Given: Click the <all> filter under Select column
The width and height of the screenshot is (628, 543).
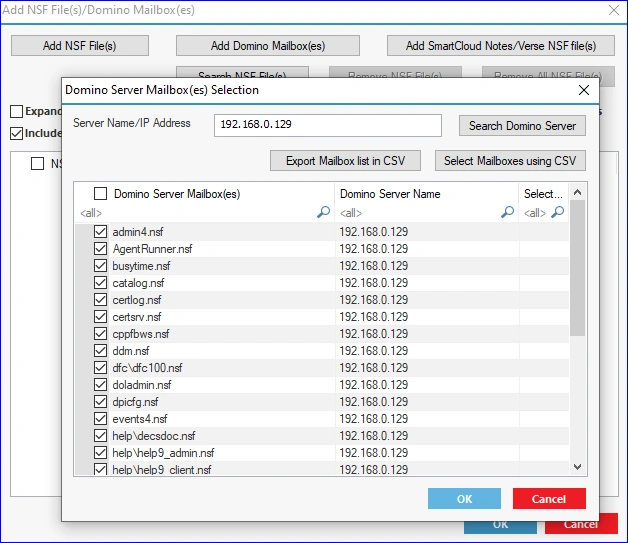Looking at the screenshot, I should pyautogui.click(x=535, y=213).
